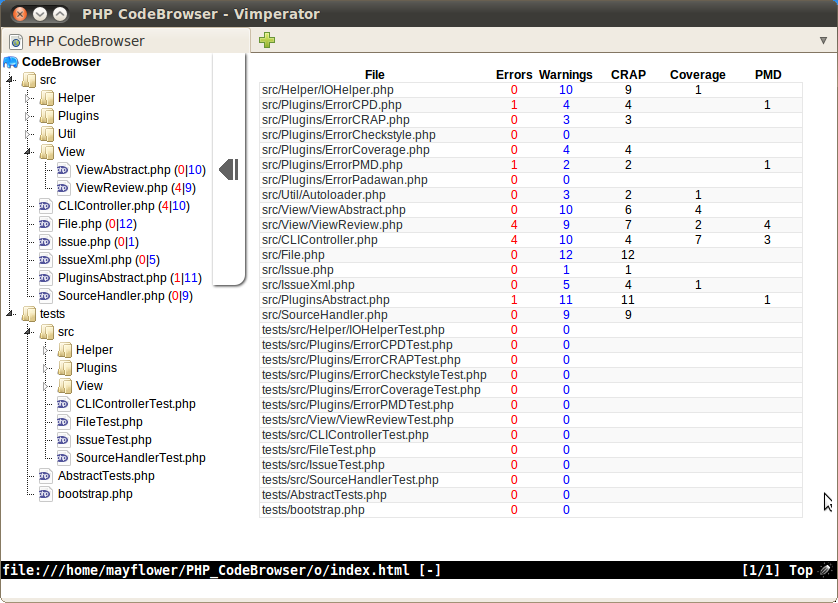This screenshot has width=838, height=603.
Task: Click the PHP file icon beside Issue.php in the tree
Action: point(45,242)
